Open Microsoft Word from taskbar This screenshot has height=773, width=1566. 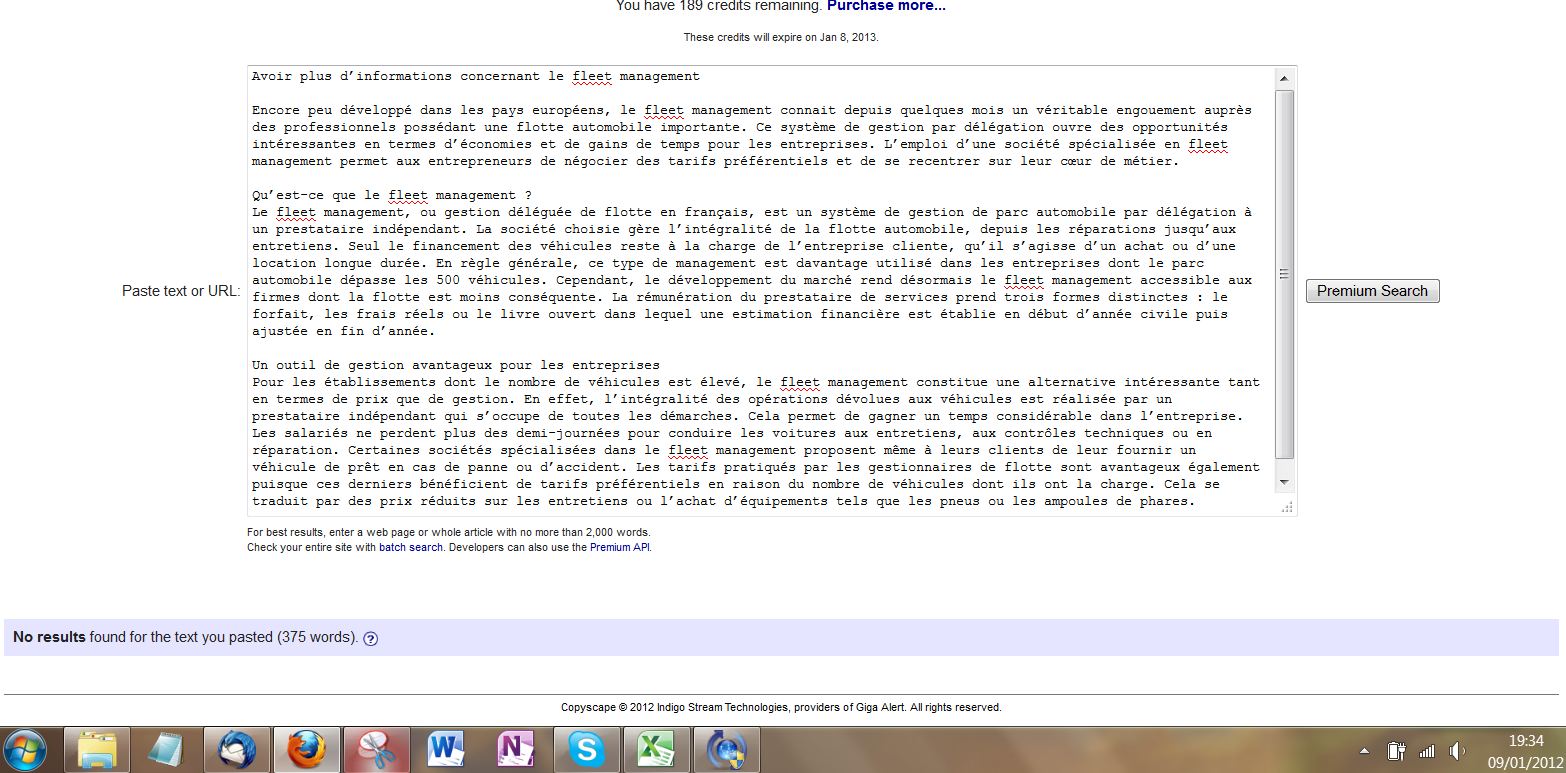446,749
